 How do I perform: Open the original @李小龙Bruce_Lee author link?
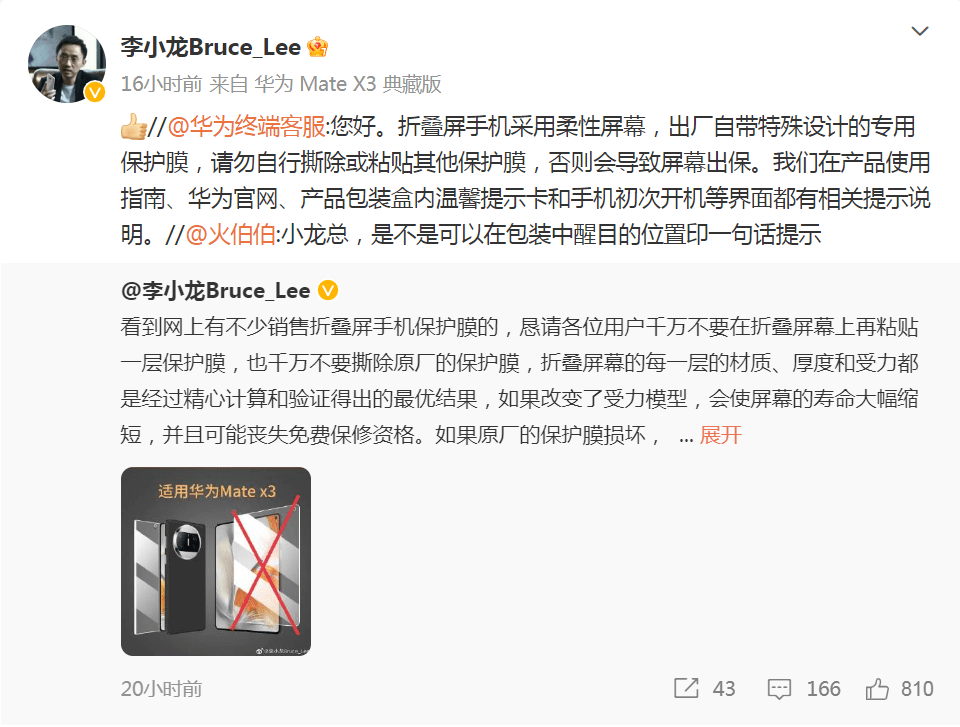[216, 290]
